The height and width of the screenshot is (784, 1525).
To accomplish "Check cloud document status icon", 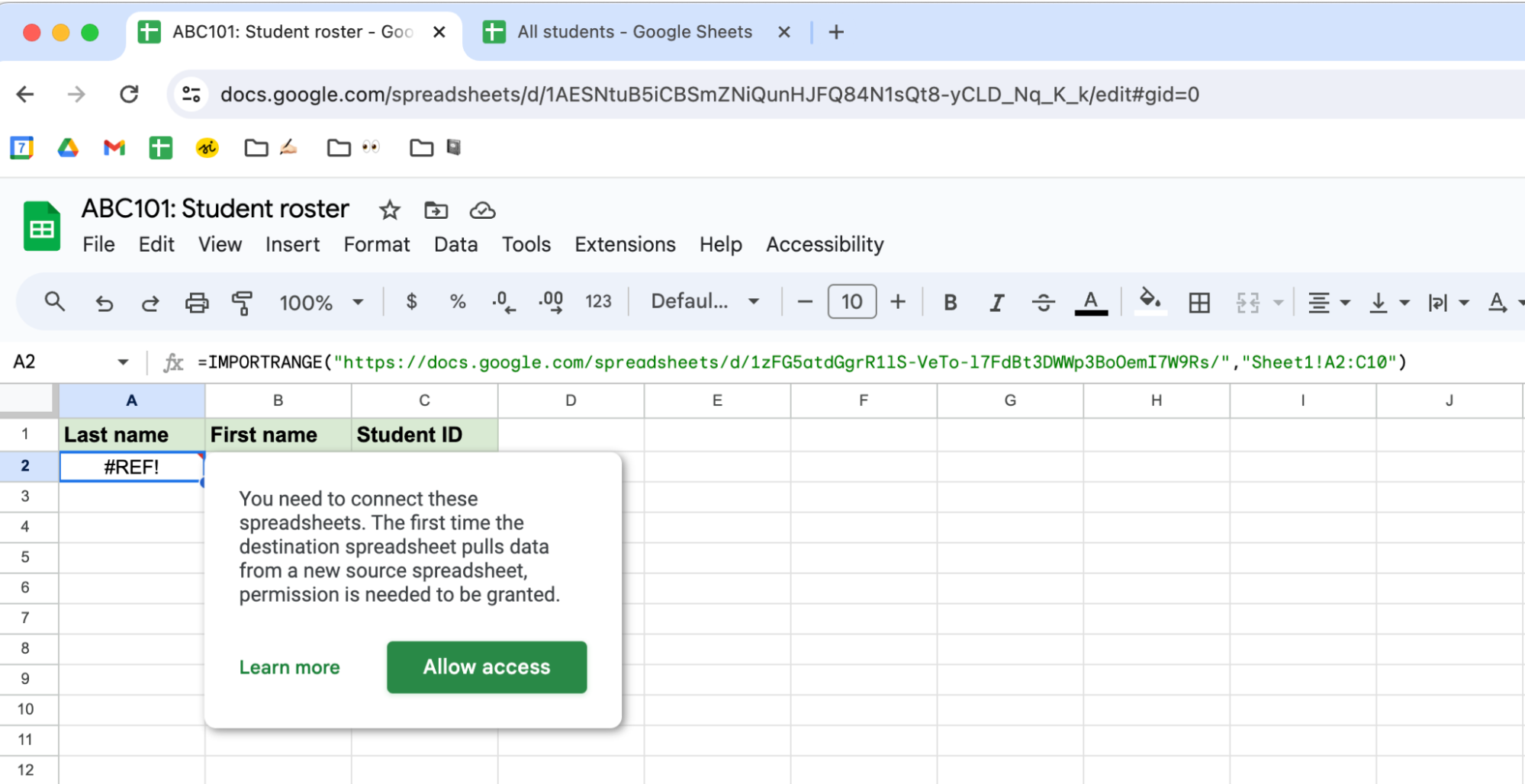I will pyautogui.click(x=482, y=210).
